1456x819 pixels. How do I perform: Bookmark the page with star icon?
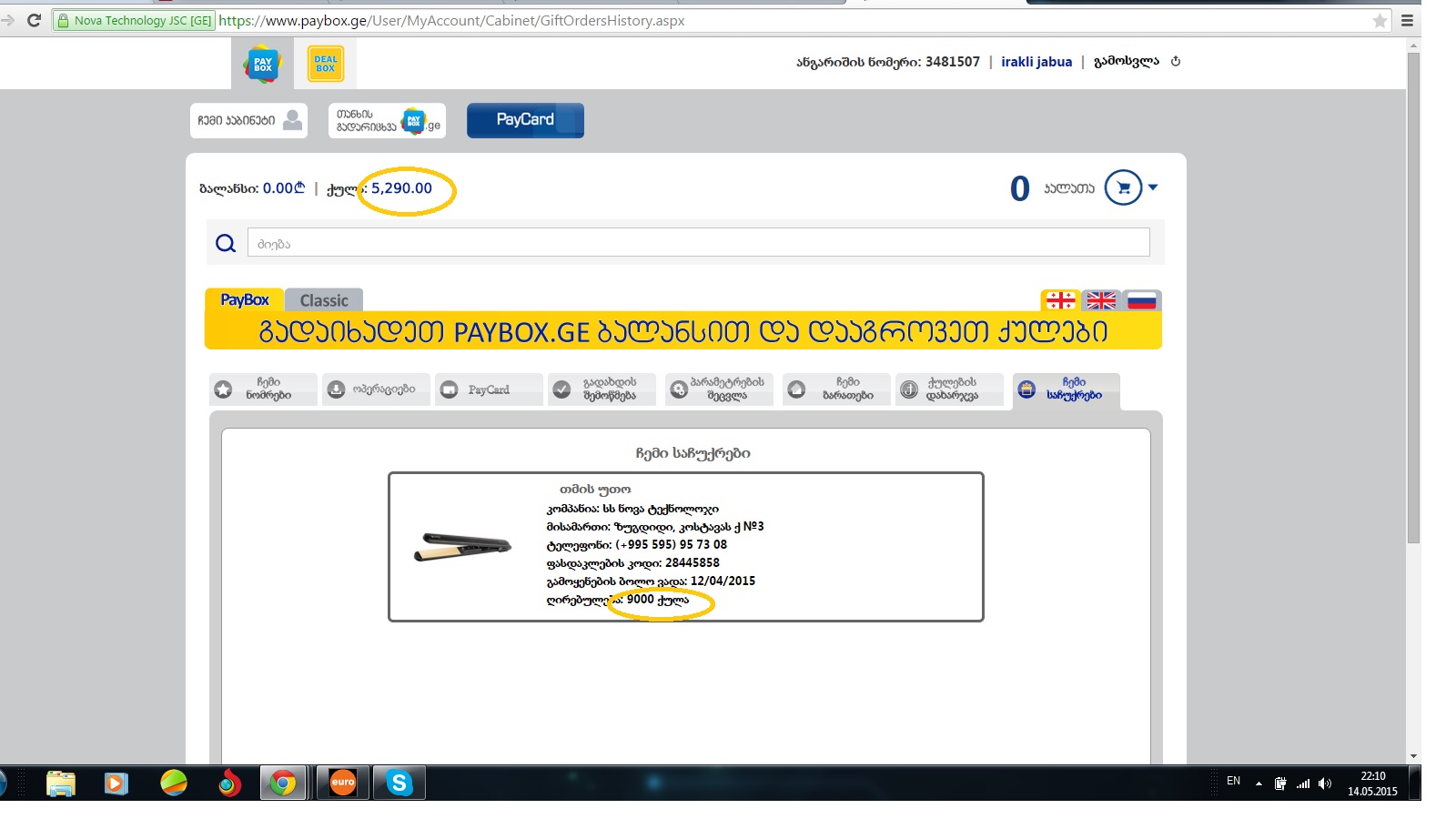click(x=1380, y=20)
